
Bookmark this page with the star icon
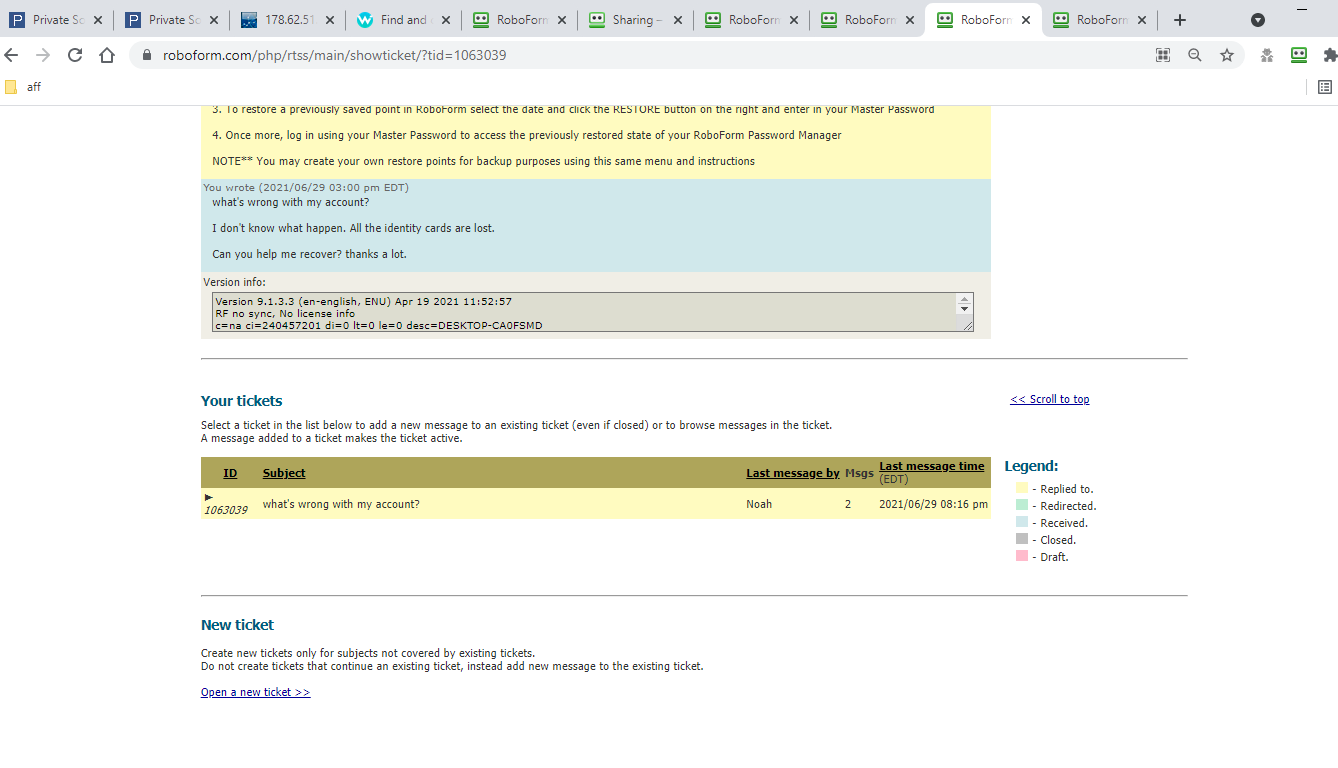1227,55
